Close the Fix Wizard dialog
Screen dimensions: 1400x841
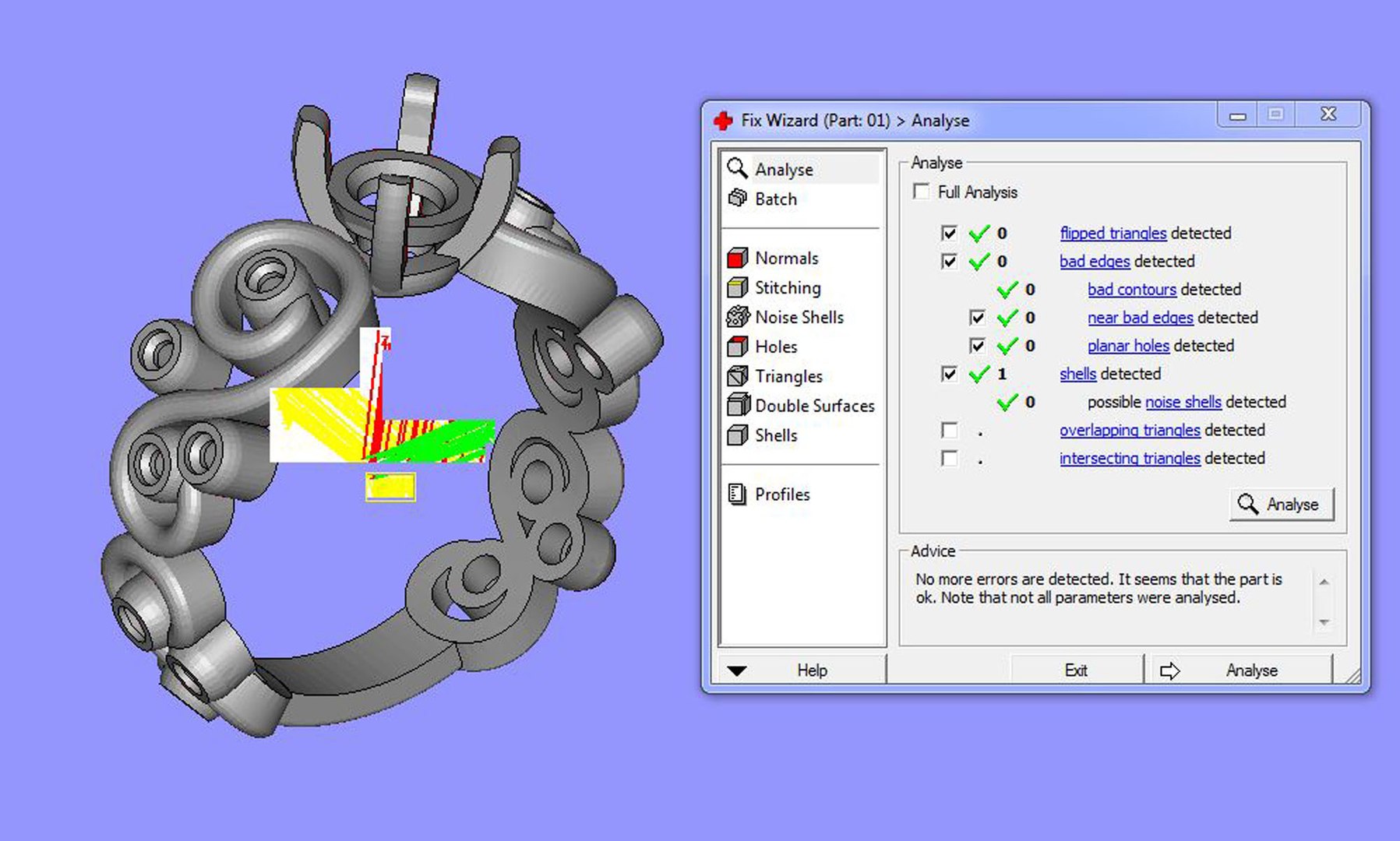pyautogui.click(x=1328, y=114)
